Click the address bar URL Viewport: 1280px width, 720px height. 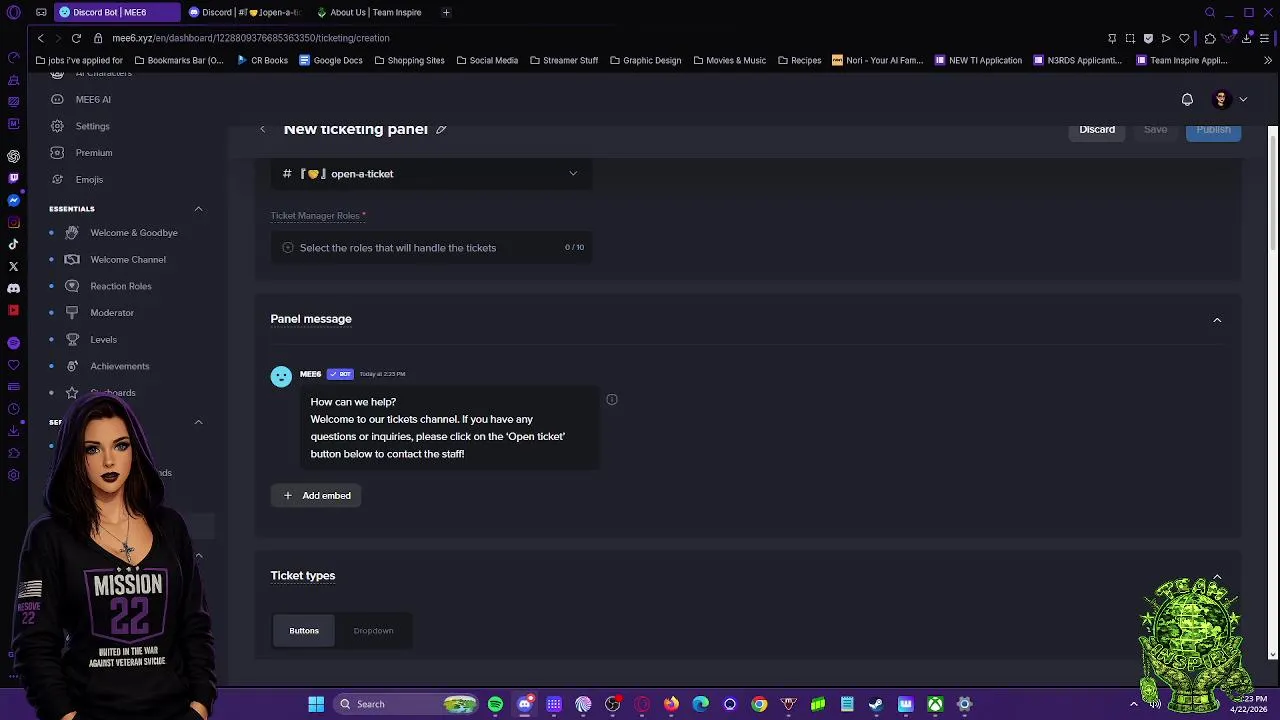pos(251,38)
